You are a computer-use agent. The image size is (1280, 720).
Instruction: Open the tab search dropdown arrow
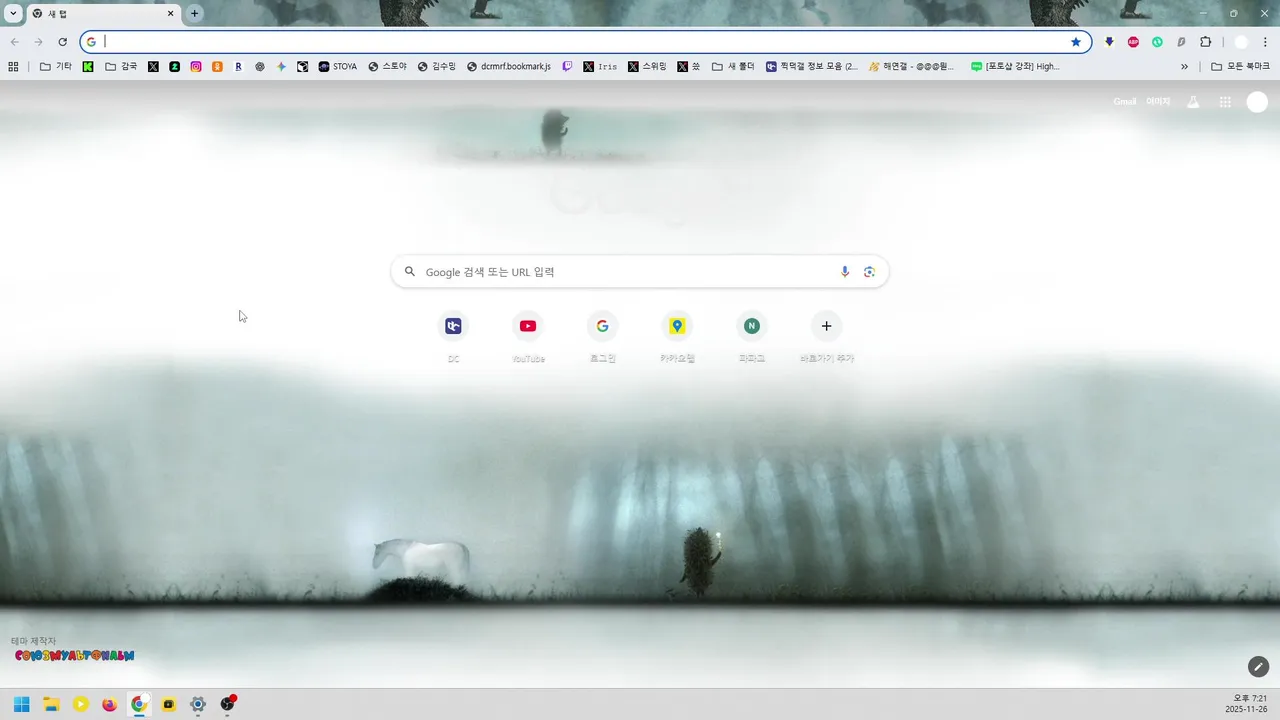(x=13, y=13)
